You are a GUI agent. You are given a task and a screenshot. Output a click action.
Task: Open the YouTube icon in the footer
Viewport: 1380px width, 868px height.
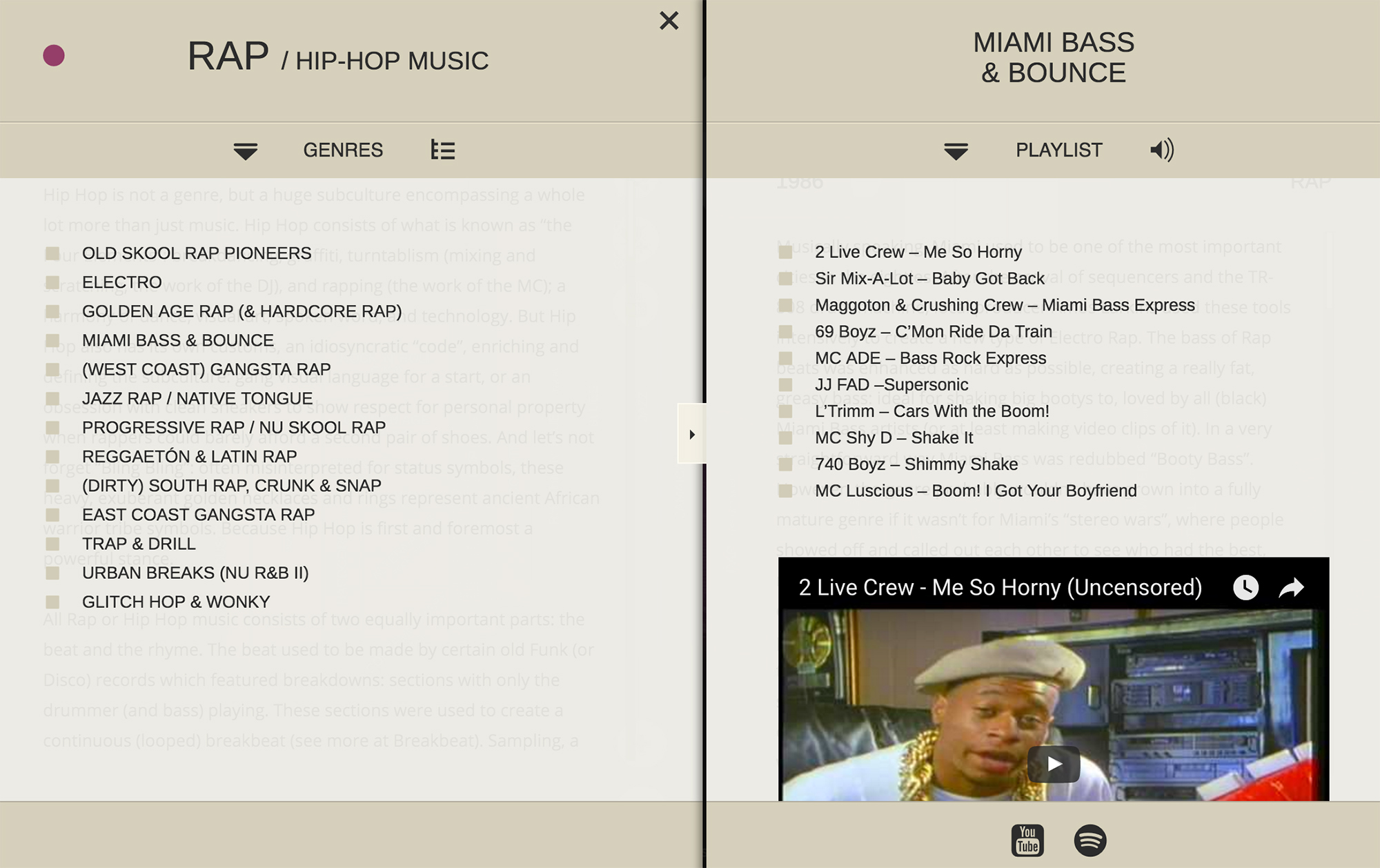(x=1027, y=840)
